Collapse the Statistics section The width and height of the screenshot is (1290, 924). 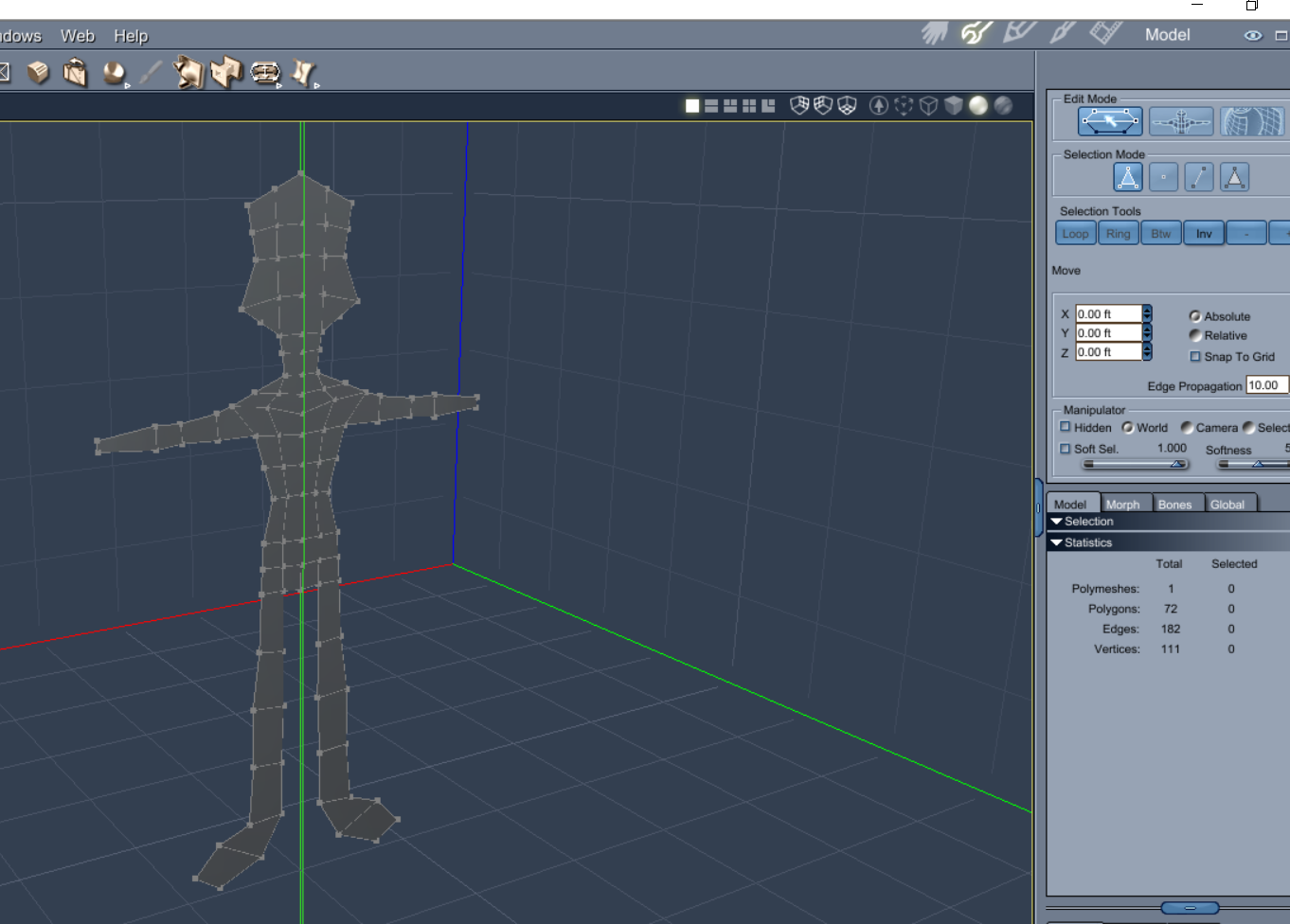tap(1057, 542)
